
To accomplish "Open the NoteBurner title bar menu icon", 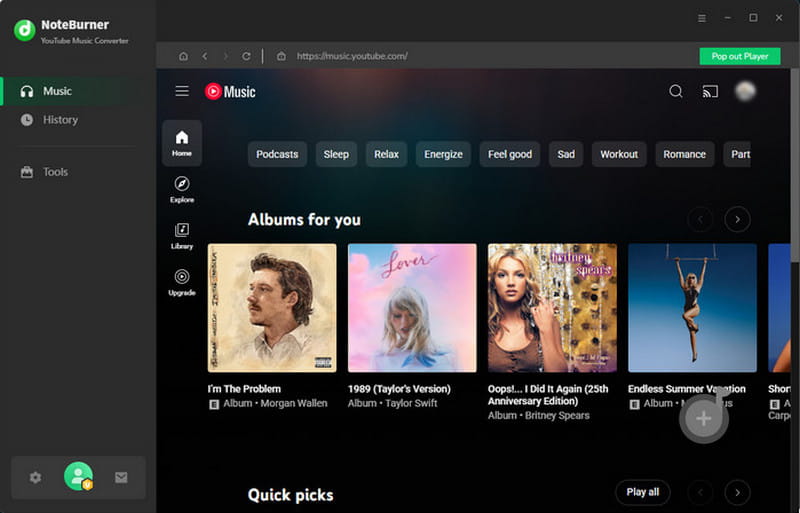I will pos(702,18).
